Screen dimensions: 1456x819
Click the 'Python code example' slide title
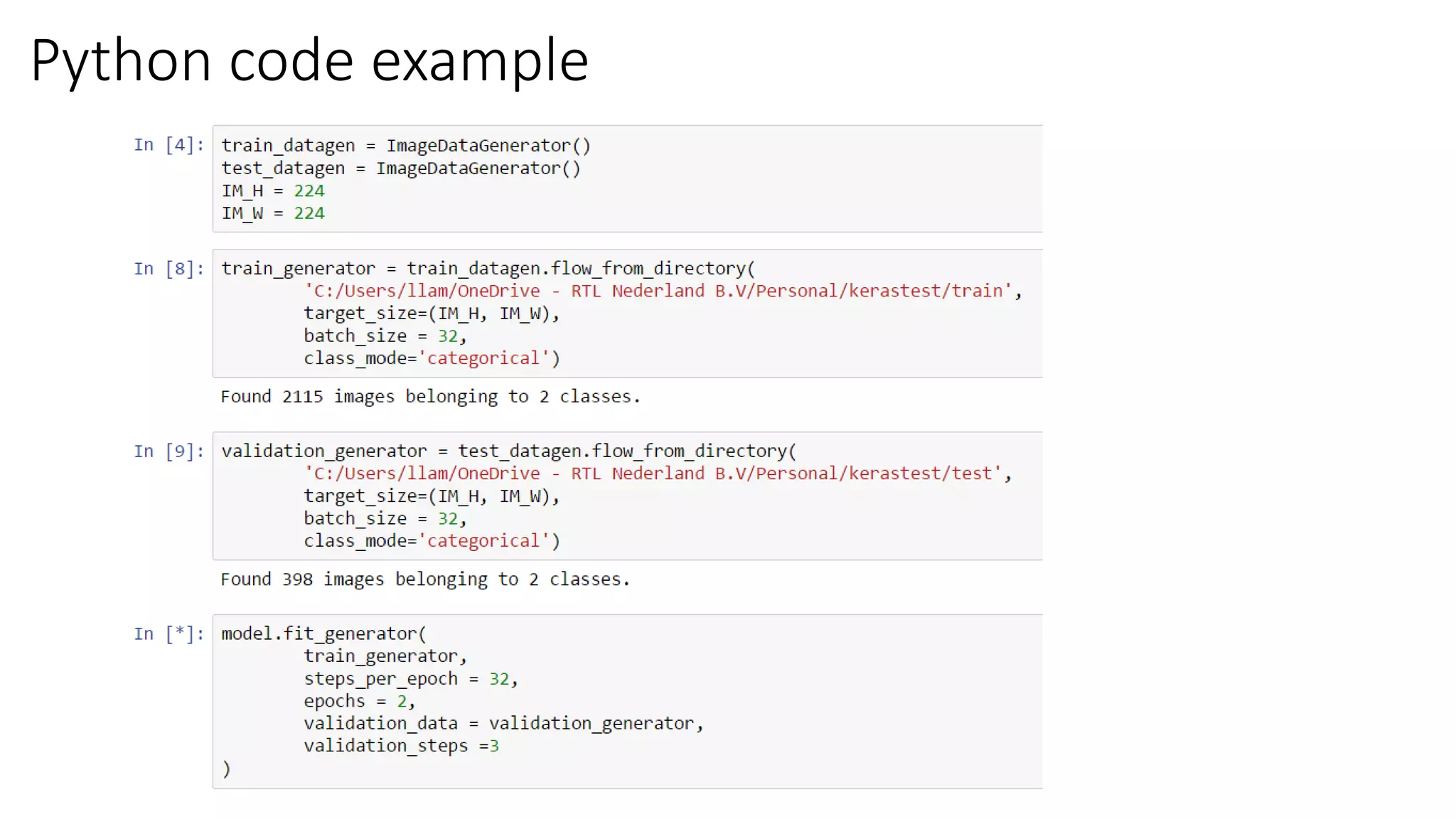(309, 61)
